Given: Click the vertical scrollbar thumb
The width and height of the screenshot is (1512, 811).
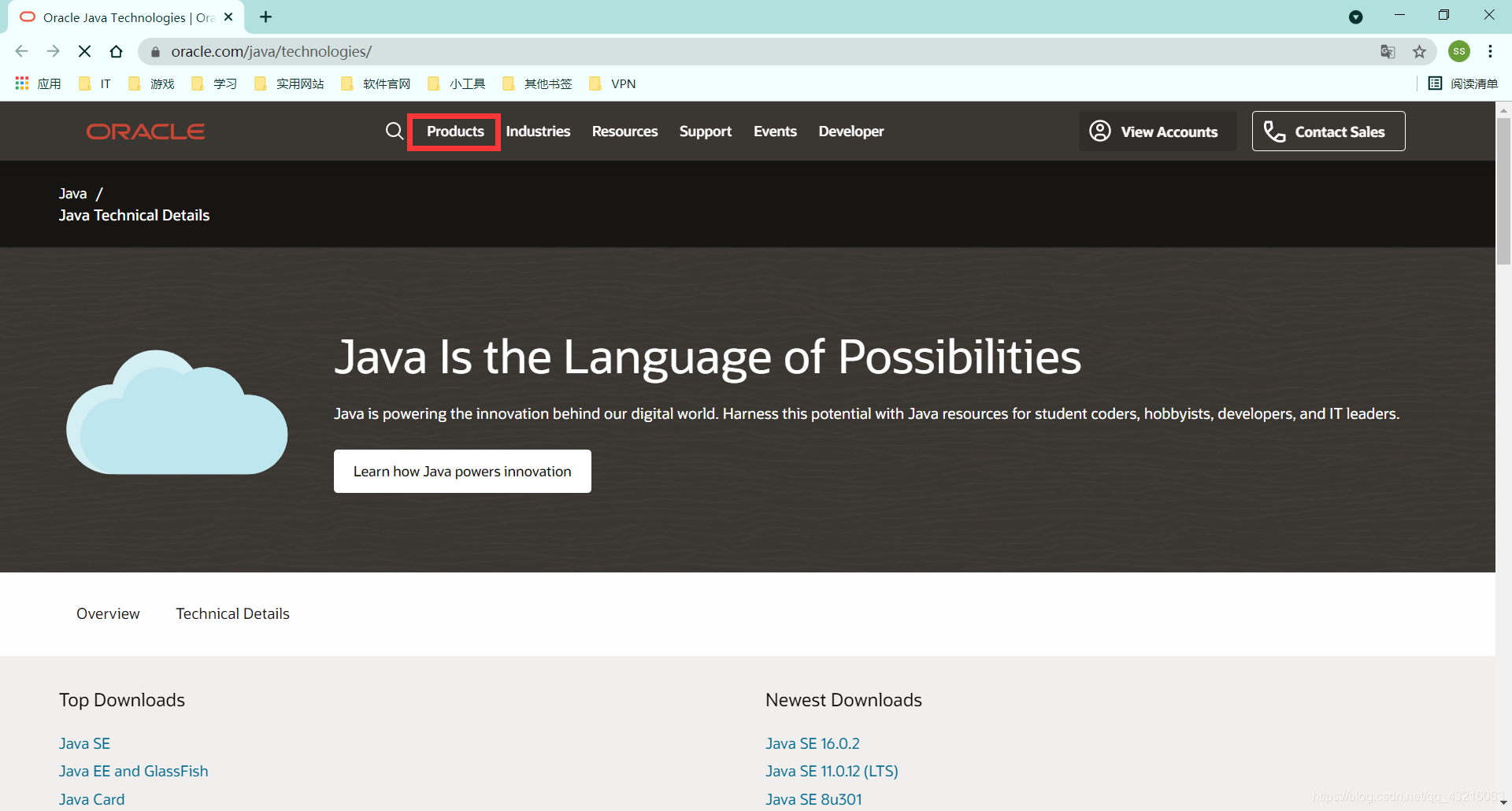Looking at the screenshot, I should pyautogui.click(x=1503, y=191).
